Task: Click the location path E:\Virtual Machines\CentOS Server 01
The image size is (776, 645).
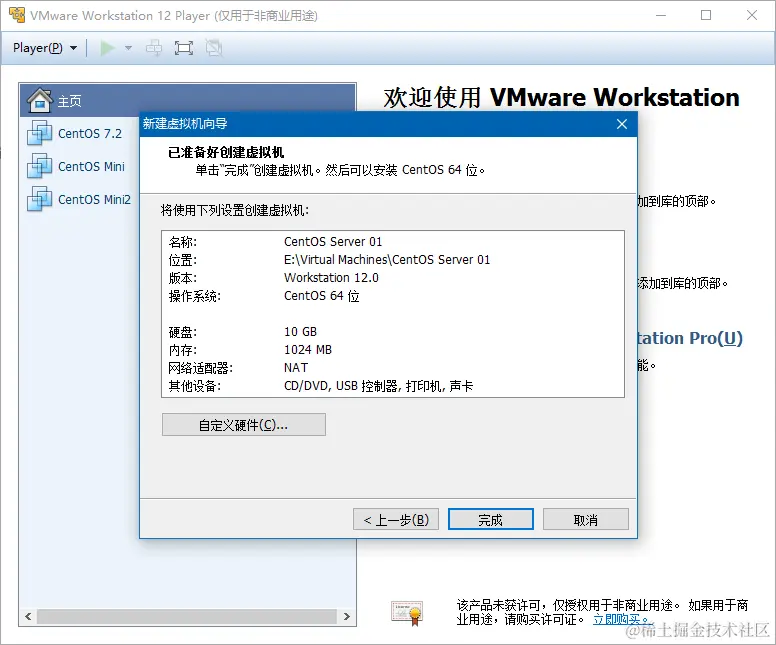Action: pyautogui.click(x=387, y=259)
